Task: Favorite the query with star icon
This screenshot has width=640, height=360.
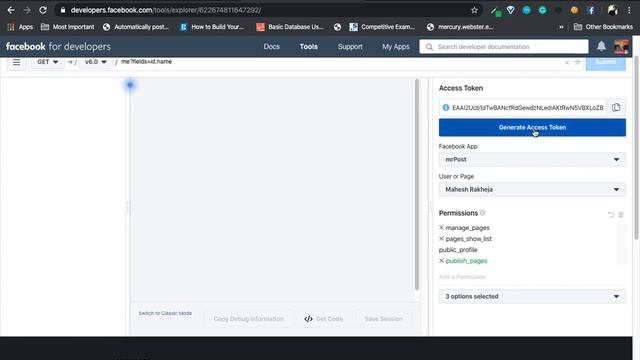Action: 577,62
